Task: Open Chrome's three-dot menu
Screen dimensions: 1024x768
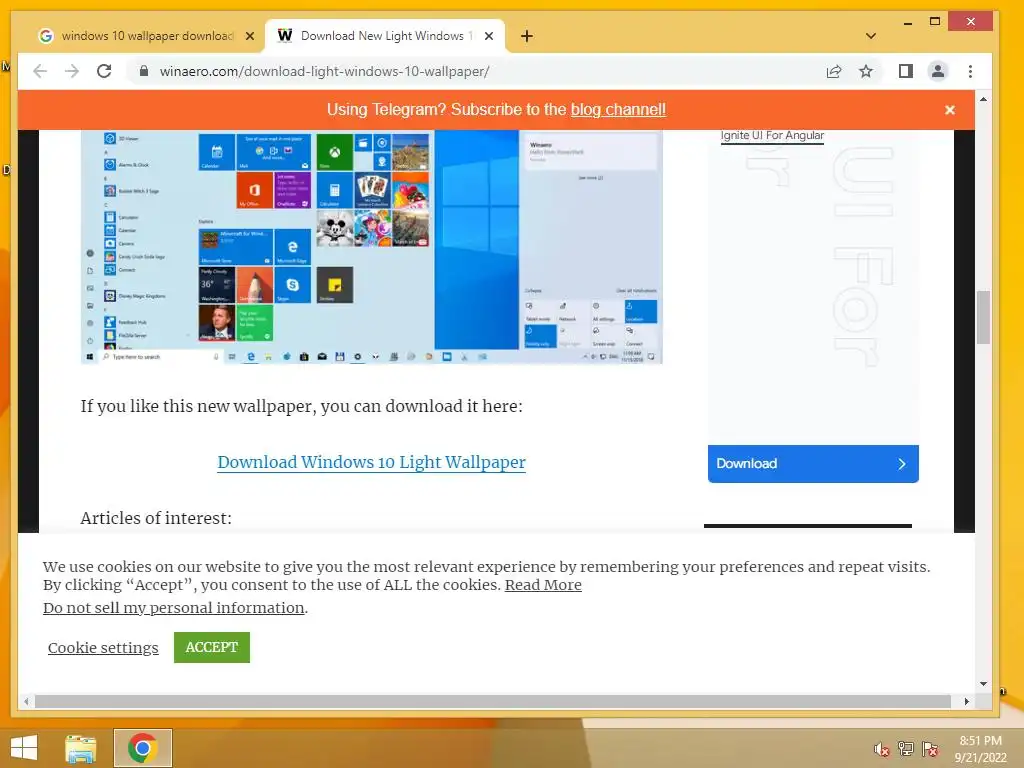Action: (970, 71)
